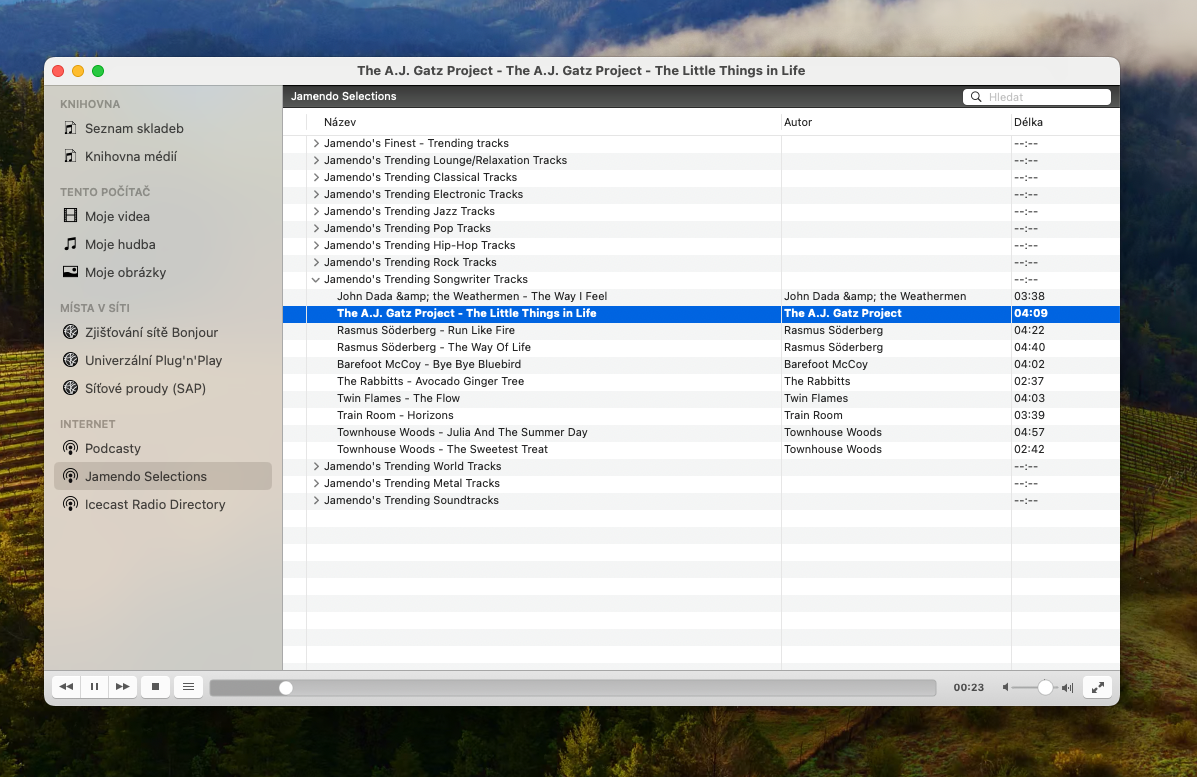The width and height of the screenshot is (1197, 777).
Task: Click the Icecast Radio Directory icon
Action: [70, 505]
